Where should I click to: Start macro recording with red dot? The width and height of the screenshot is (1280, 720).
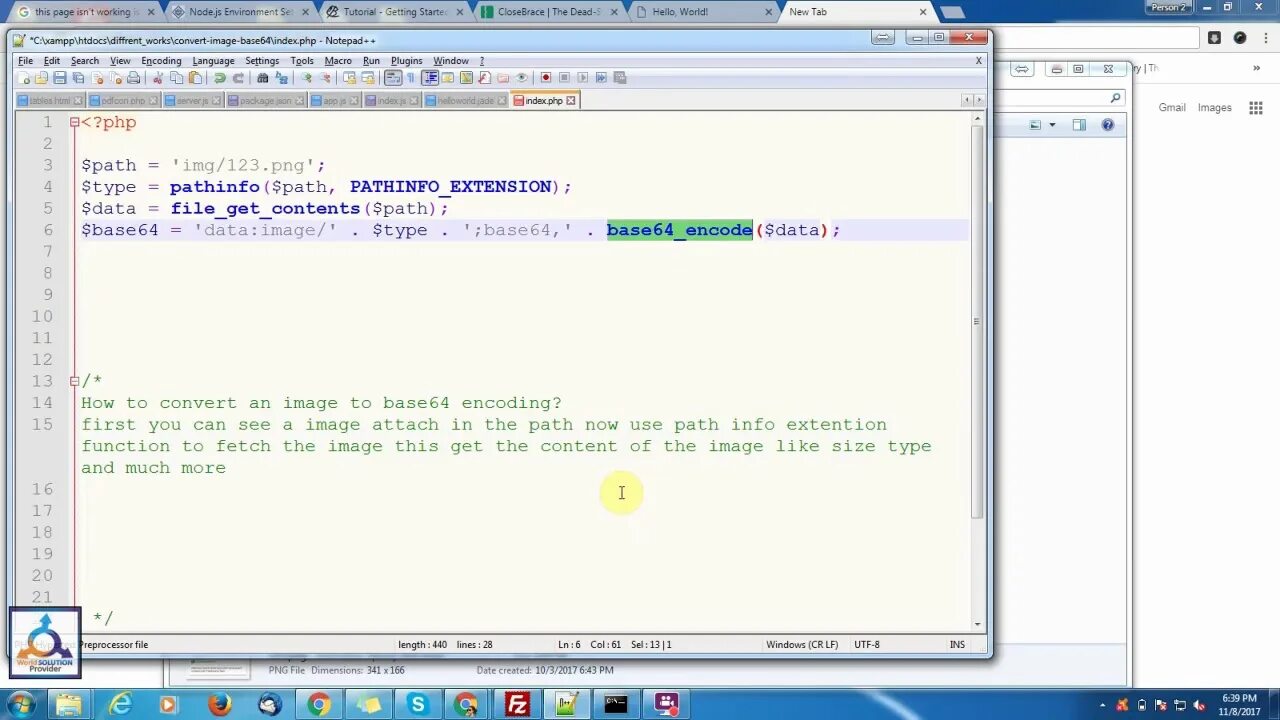(545, 78)
